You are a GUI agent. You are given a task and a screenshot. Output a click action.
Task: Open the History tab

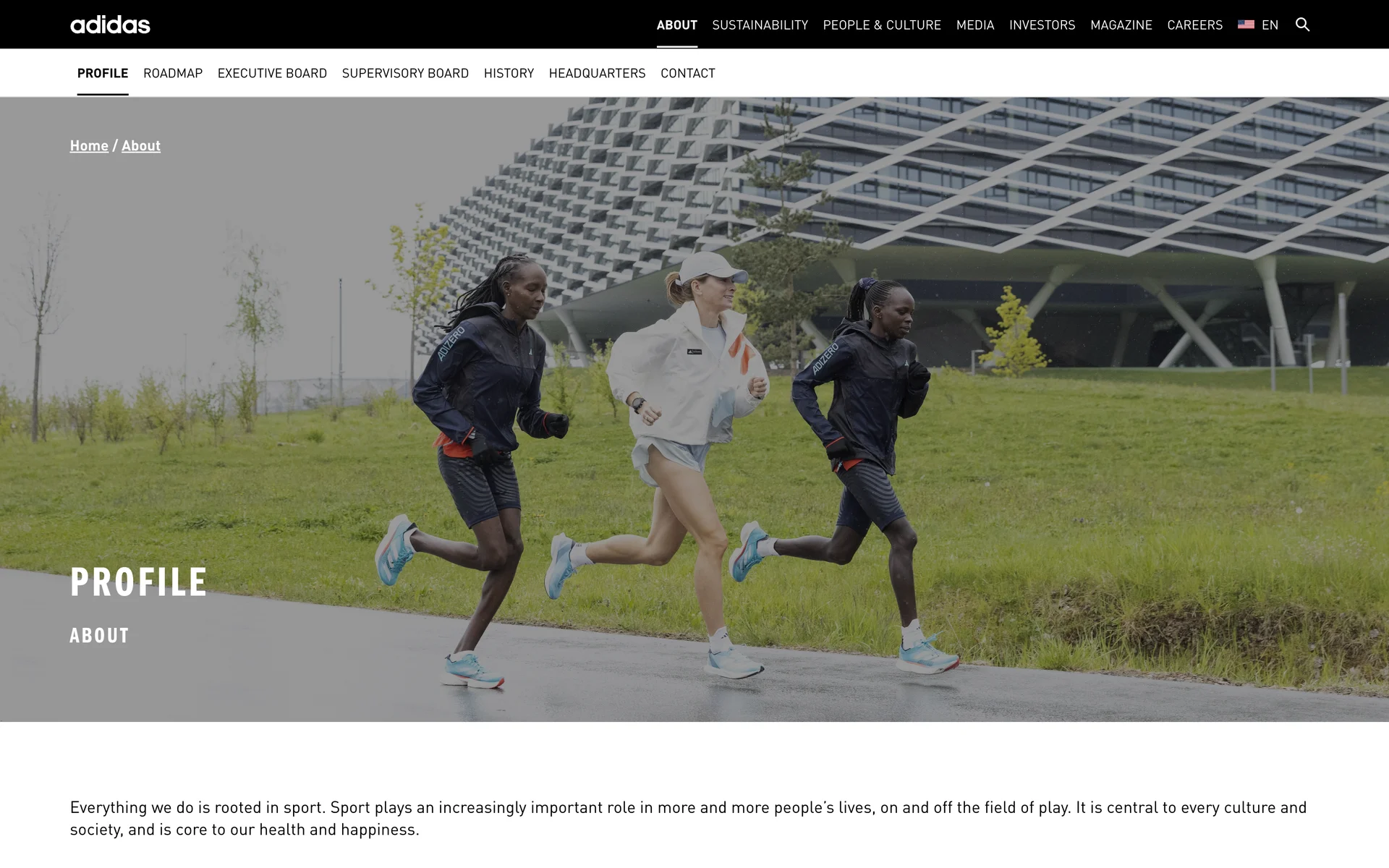pos(509,73)
